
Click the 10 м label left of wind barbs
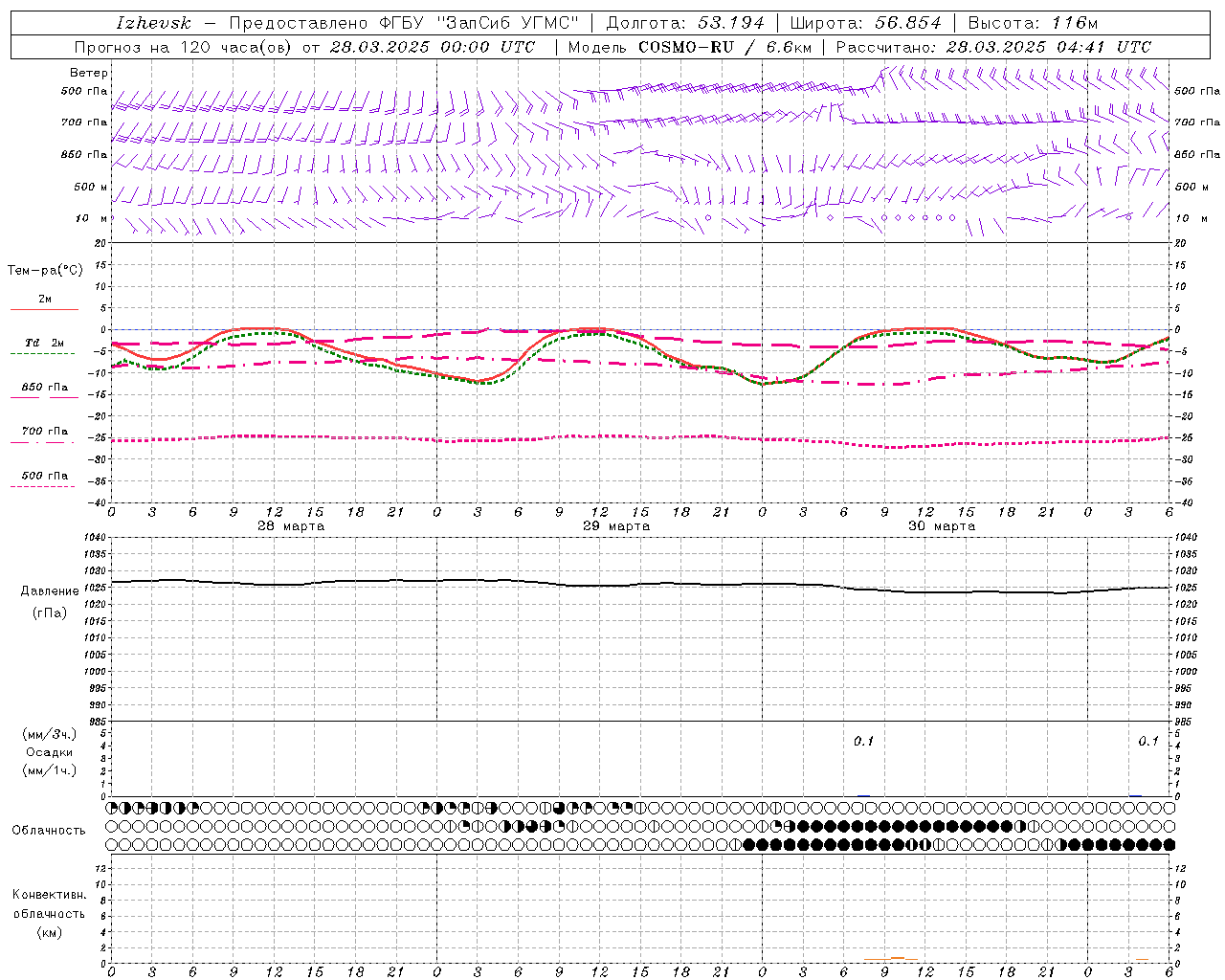pos(92,218)
